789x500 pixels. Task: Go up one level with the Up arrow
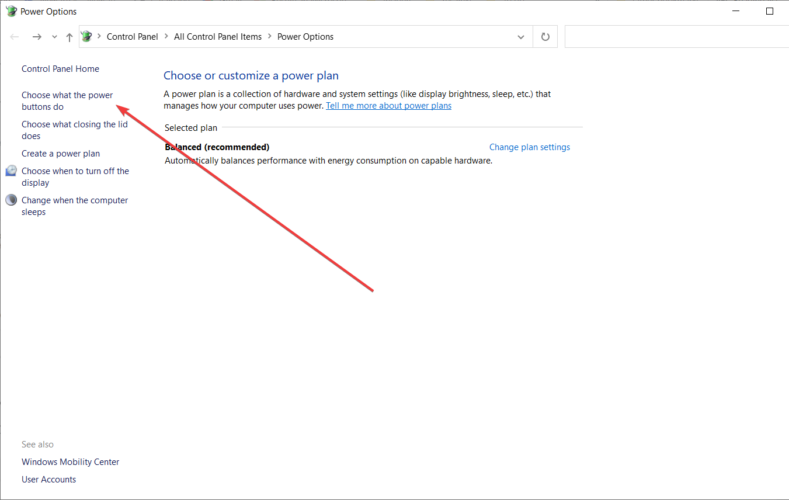(x=69, y=37)
